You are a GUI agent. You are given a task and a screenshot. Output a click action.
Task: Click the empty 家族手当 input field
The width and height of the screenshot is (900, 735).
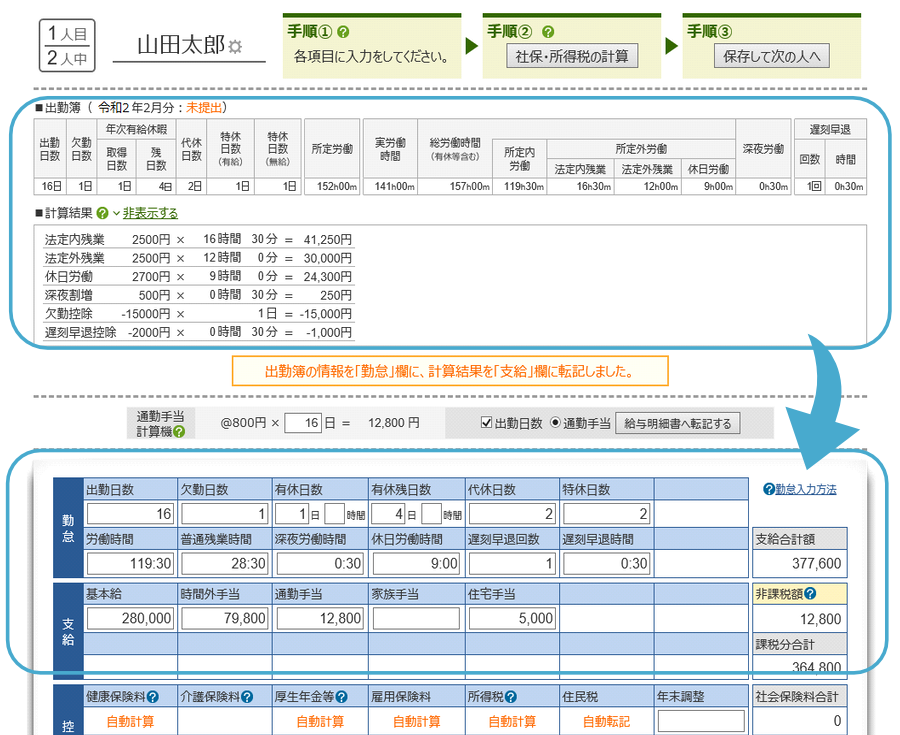pos(417,619)
